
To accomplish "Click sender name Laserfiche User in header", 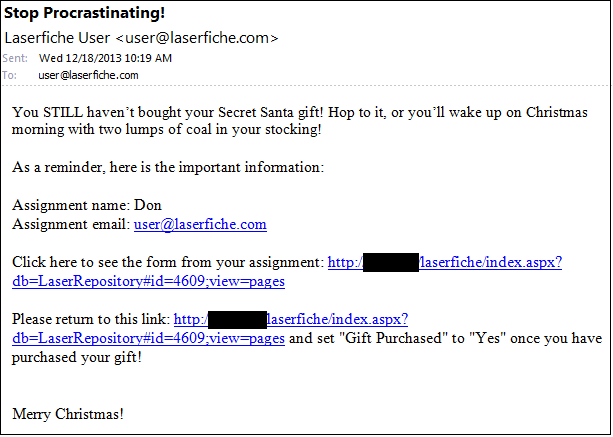I will pos(57,38).
